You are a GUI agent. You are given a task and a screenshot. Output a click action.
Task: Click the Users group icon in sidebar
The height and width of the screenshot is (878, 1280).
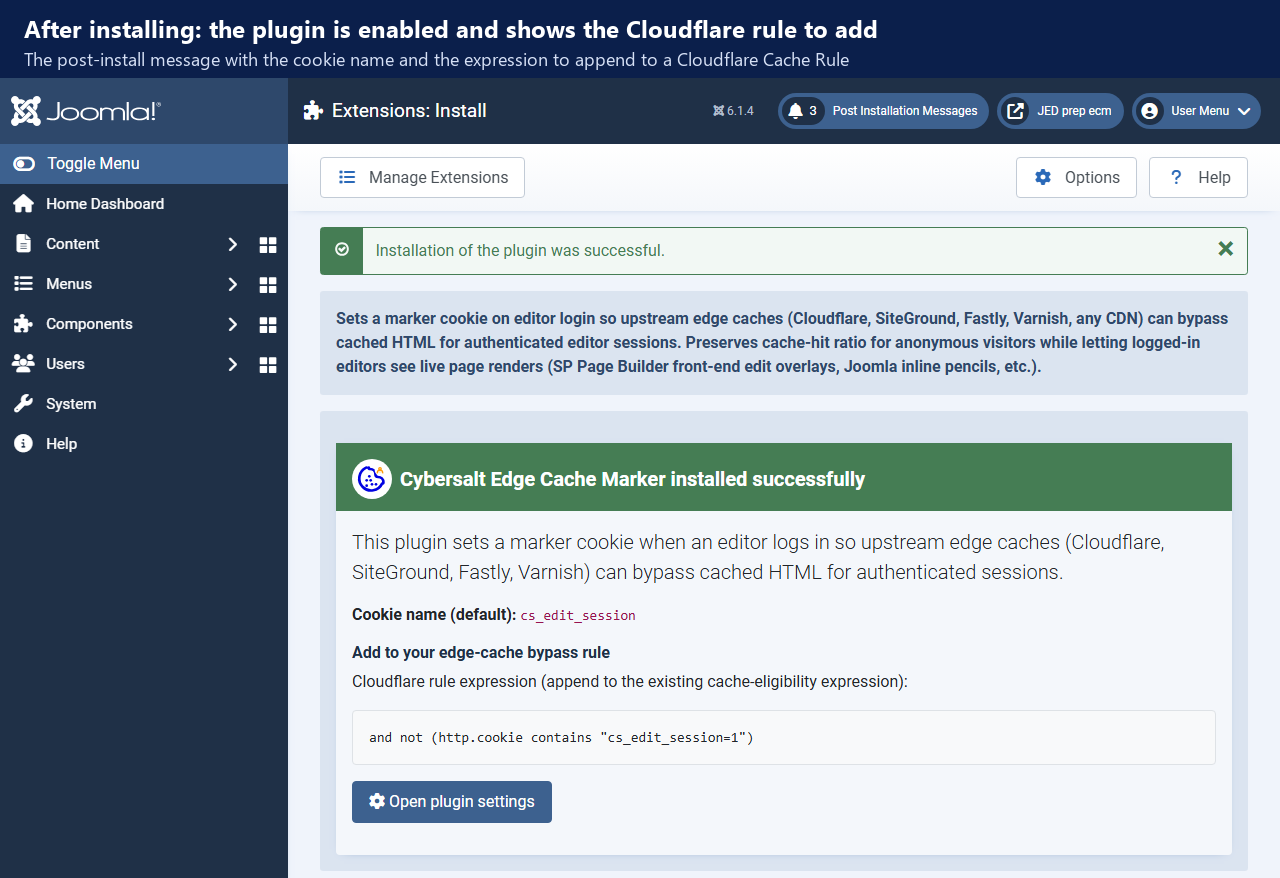pyautogui.click(x=23, y=364)
